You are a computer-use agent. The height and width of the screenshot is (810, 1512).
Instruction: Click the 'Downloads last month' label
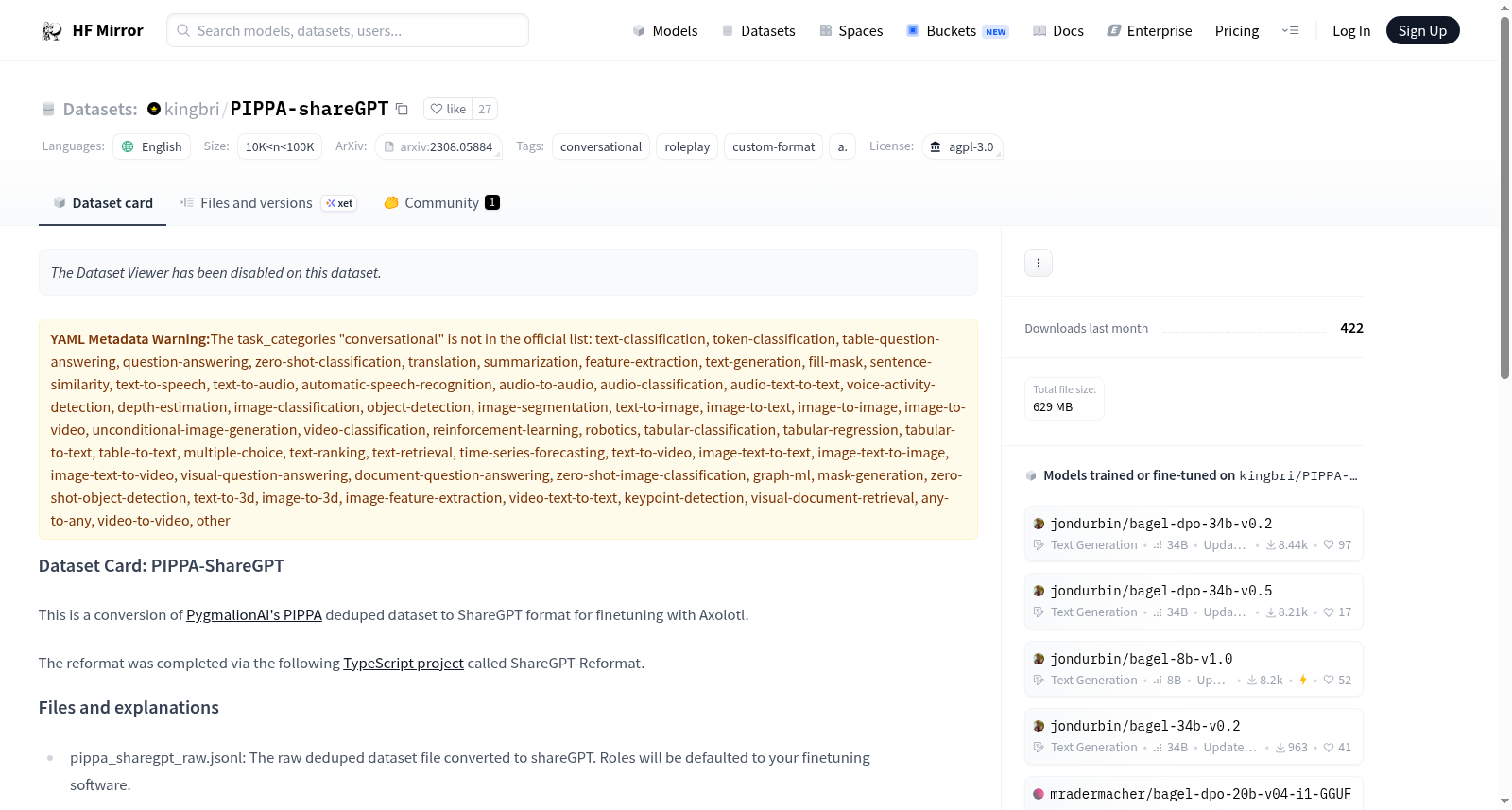coord(1087,328)
